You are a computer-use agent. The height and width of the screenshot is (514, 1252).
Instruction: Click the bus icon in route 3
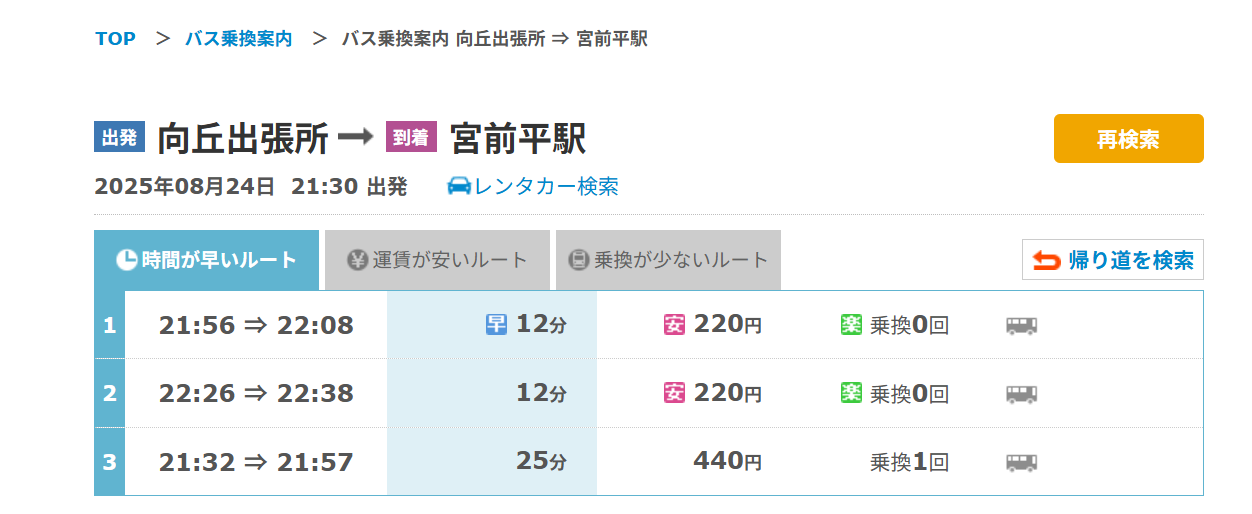(1021, 462)
